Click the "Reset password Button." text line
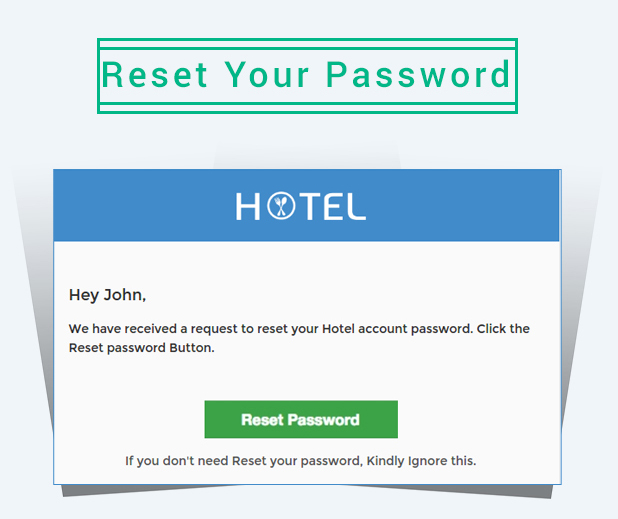The image size is (618, 519). pos(141,349)
